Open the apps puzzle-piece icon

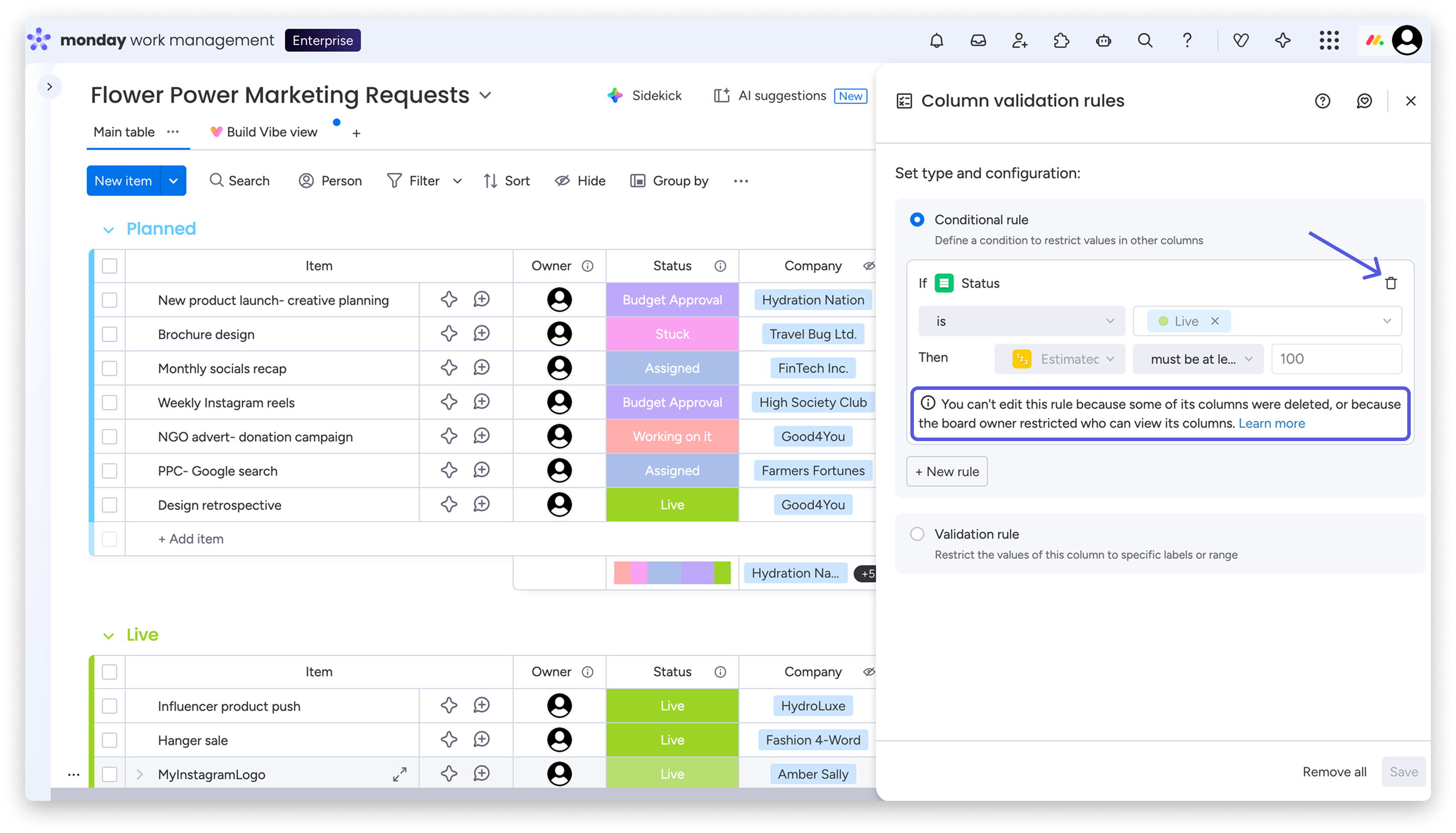point(1061,41)
